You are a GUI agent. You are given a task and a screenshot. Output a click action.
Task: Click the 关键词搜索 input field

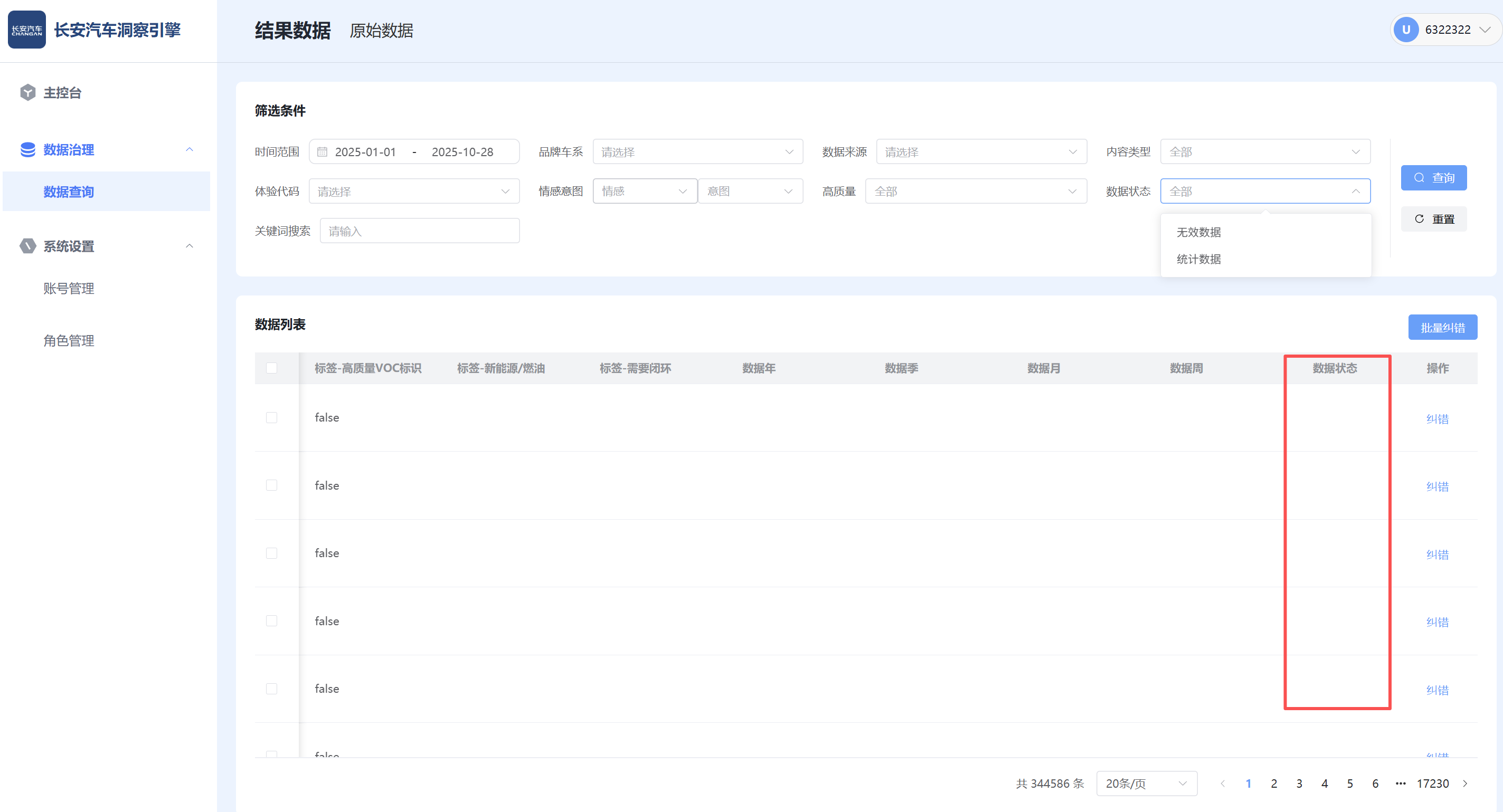click(420, 232)
